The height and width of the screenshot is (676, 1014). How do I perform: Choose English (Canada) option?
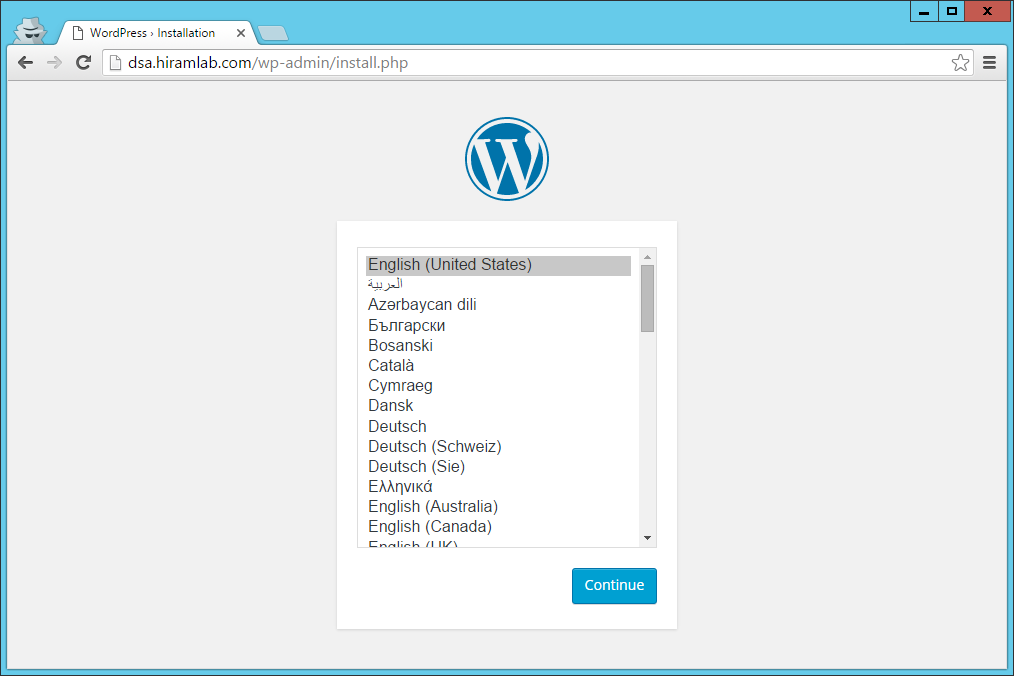[x=499, y=527]
